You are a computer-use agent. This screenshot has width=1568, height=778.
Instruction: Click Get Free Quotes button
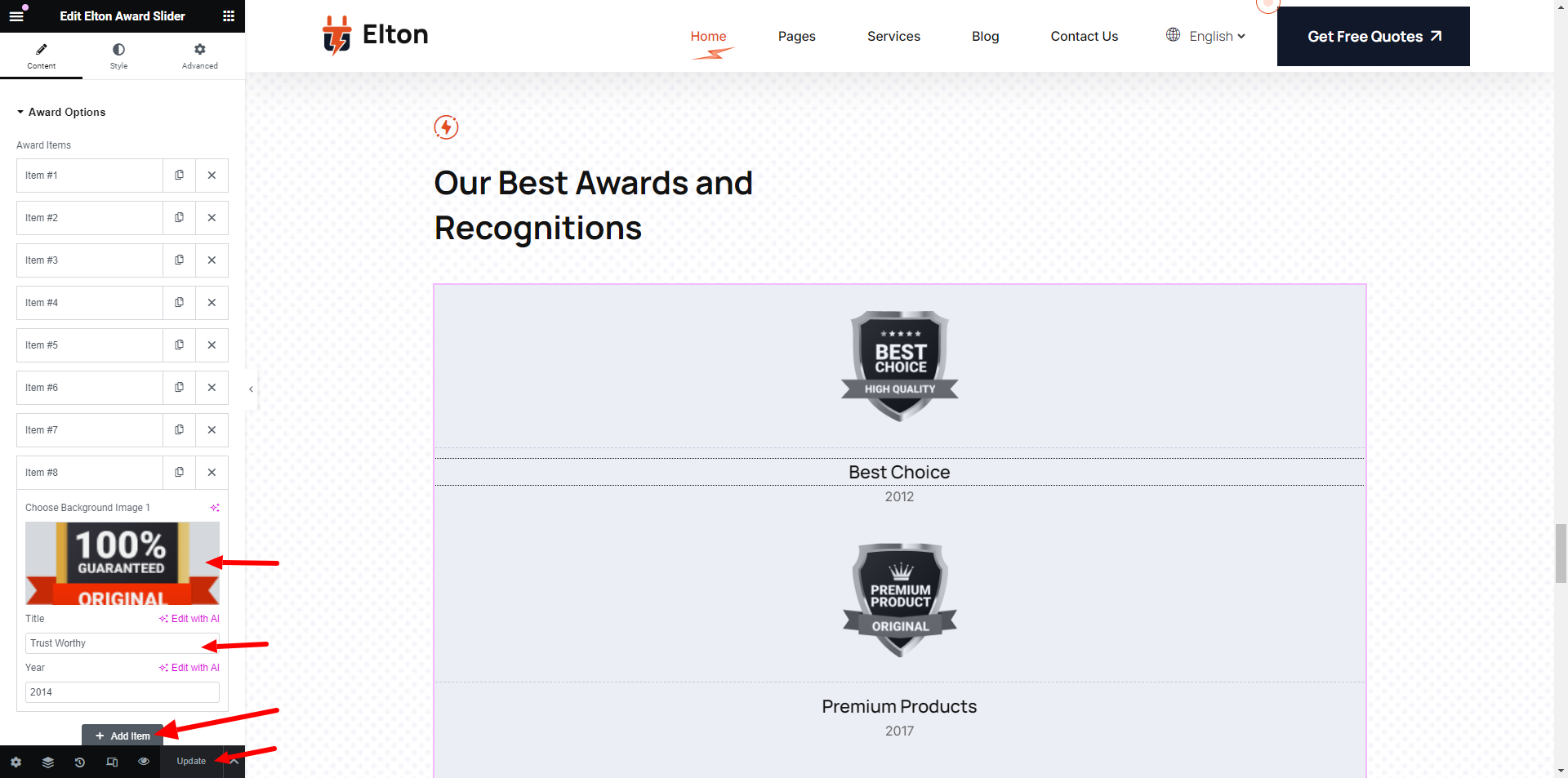(x=1373, y=37)
